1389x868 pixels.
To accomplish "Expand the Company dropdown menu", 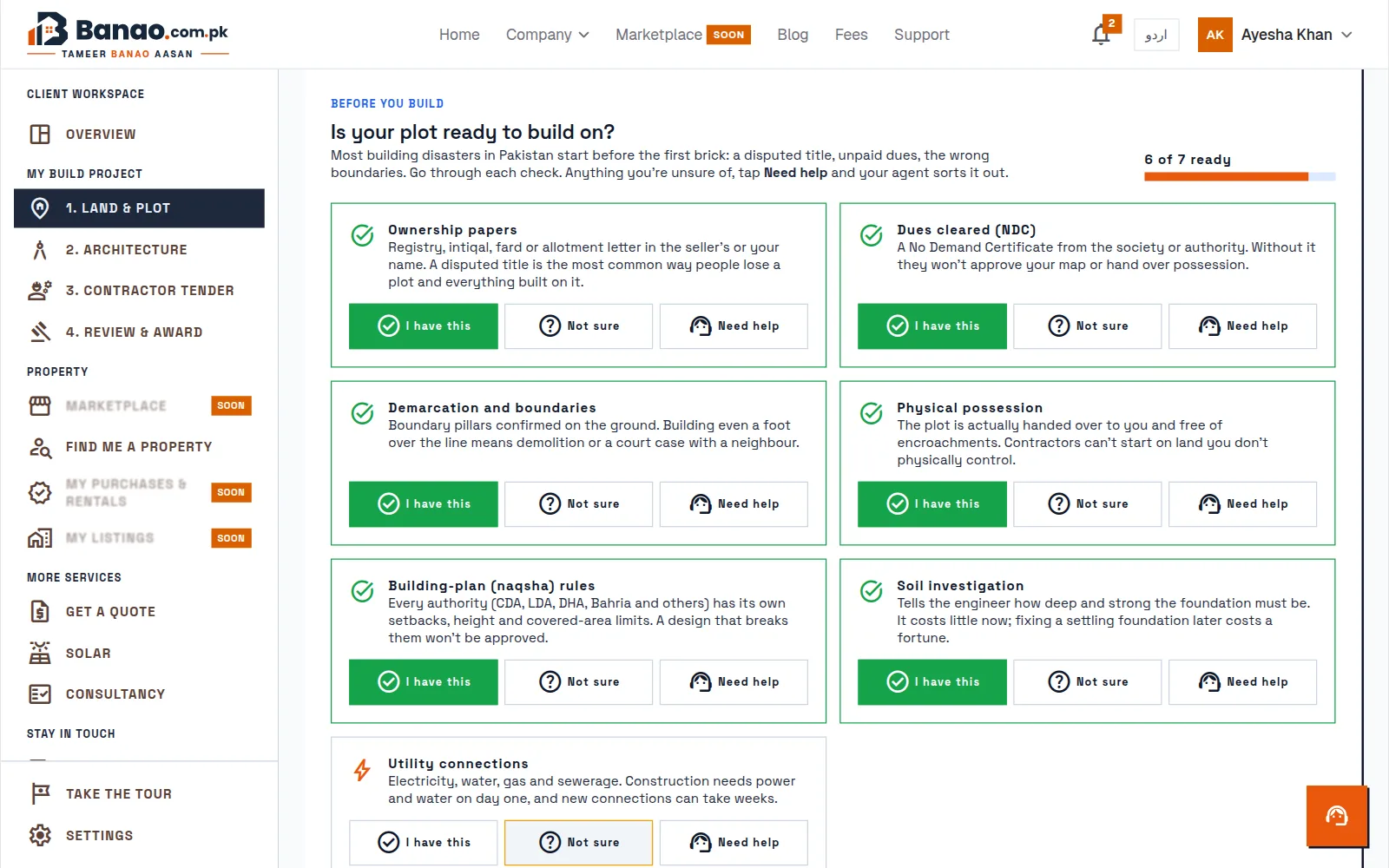I will 547,35.
